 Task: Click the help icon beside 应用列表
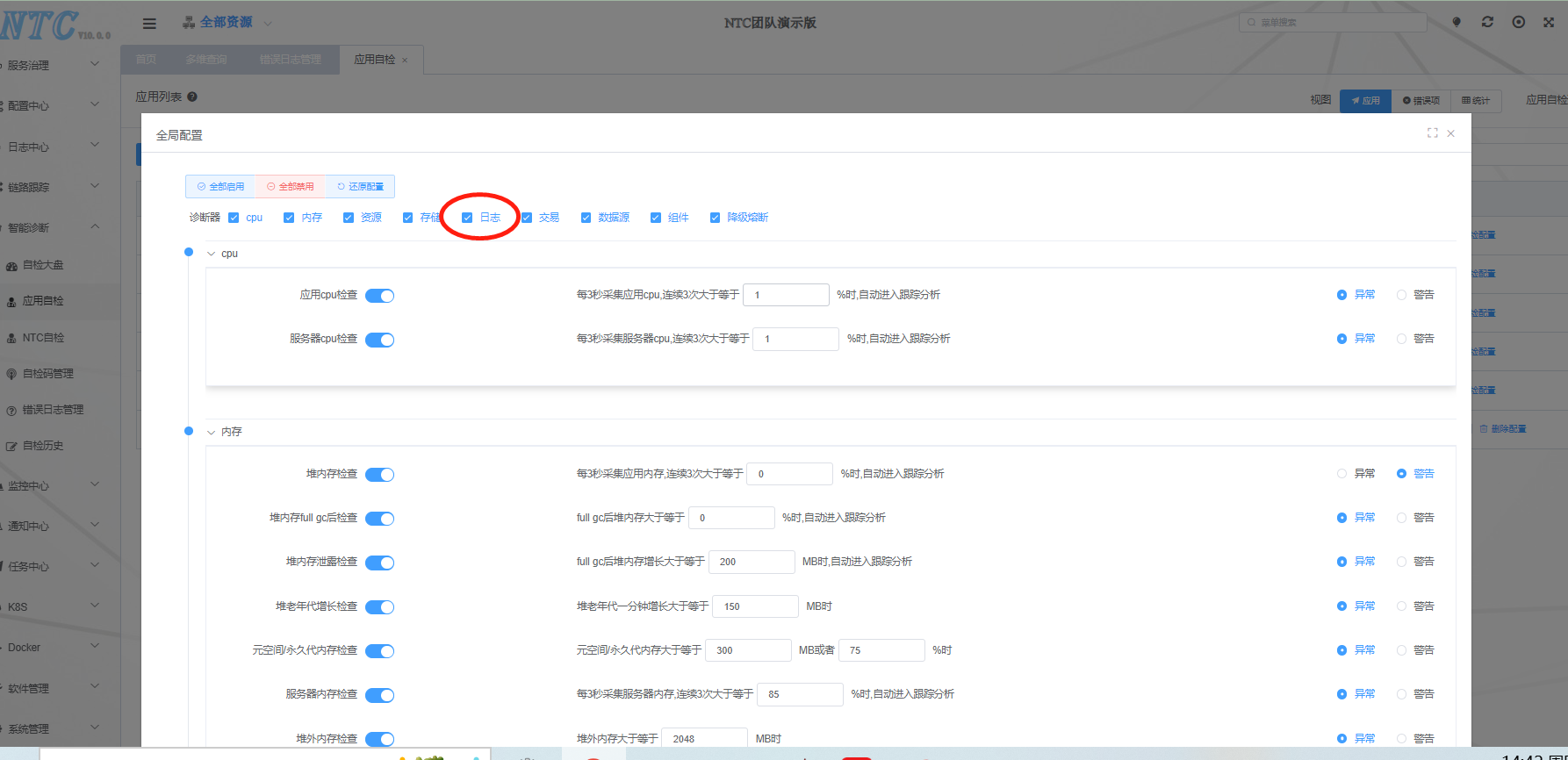pyautogui.click(x=192, y=97)
